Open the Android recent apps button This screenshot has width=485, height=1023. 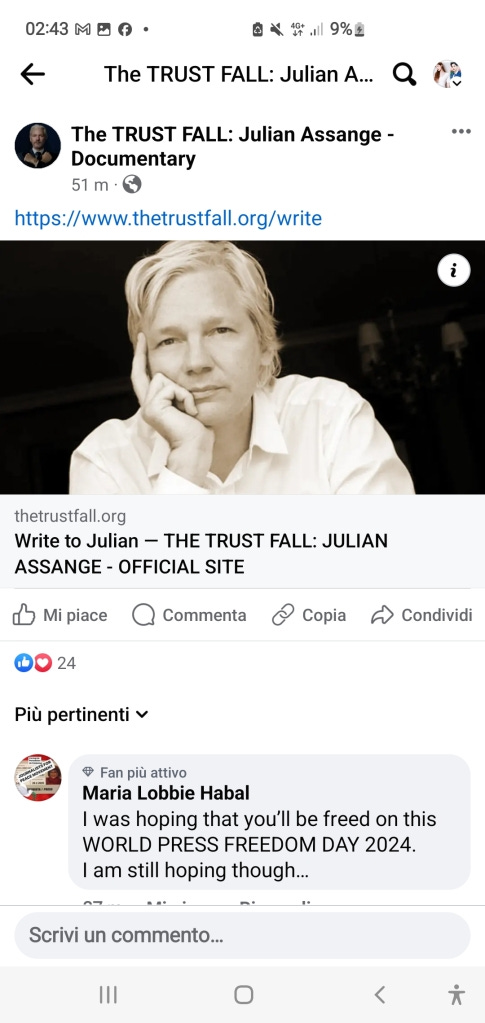tap(108, 994)
